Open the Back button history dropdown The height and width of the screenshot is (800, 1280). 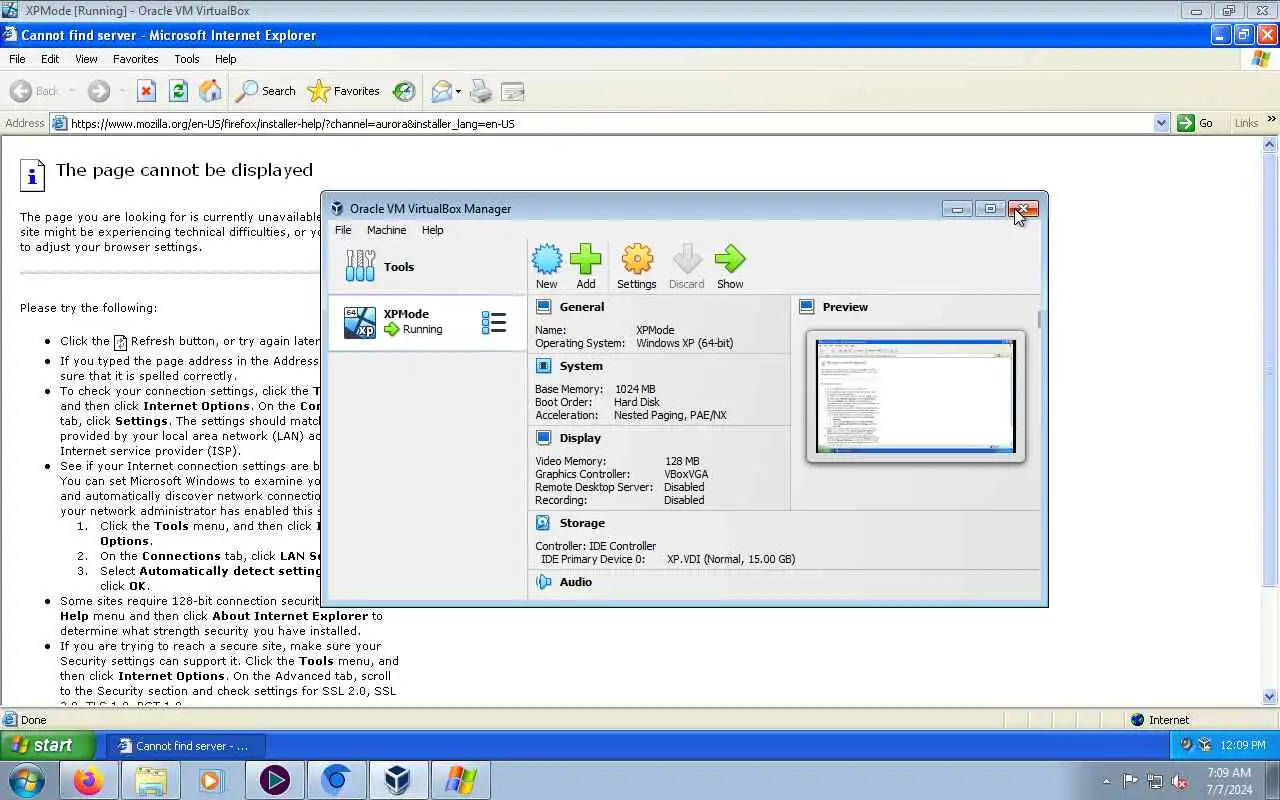tap(72, 92)
